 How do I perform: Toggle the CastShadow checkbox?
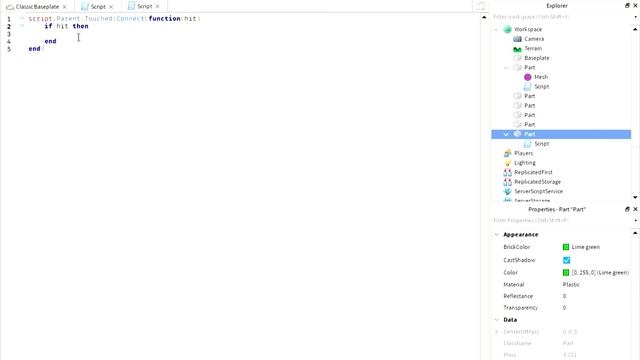(x=566, y=260)
